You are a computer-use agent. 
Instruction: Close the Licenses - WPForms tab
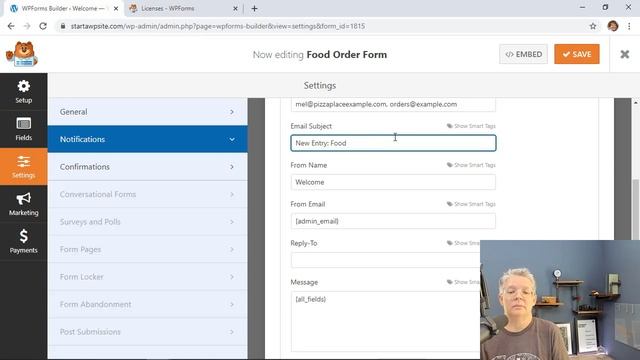click(x=235, y=8)
